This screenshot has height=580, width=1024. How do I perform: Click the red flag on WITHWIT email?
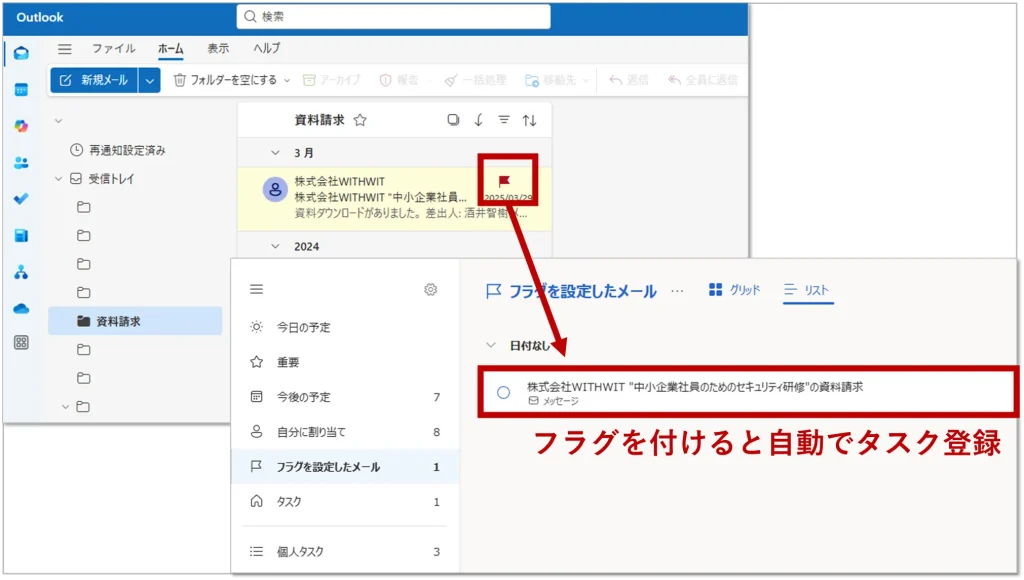point(503,181)
